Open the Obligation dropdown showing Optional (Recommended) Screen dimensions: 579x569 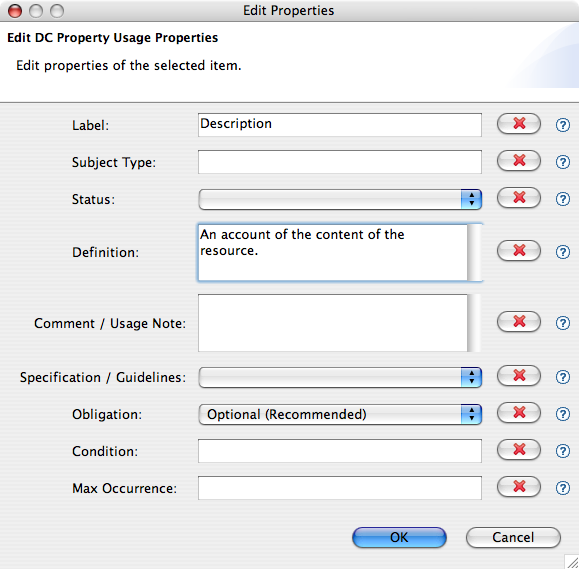340,414
